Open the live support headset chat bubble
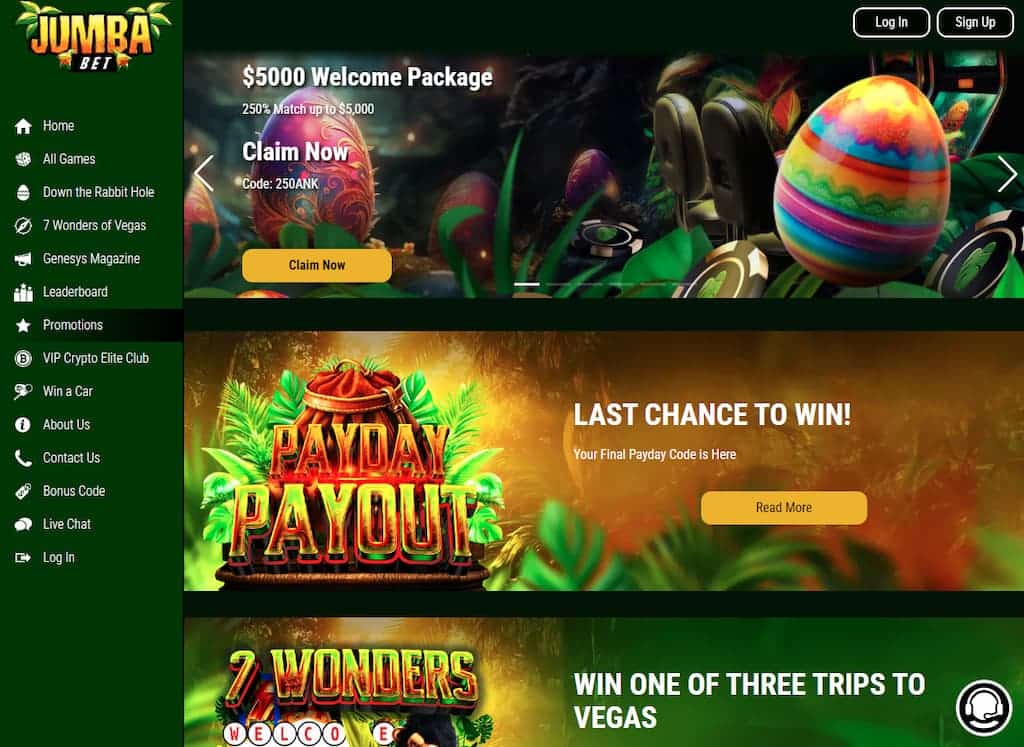 [984, 708]
